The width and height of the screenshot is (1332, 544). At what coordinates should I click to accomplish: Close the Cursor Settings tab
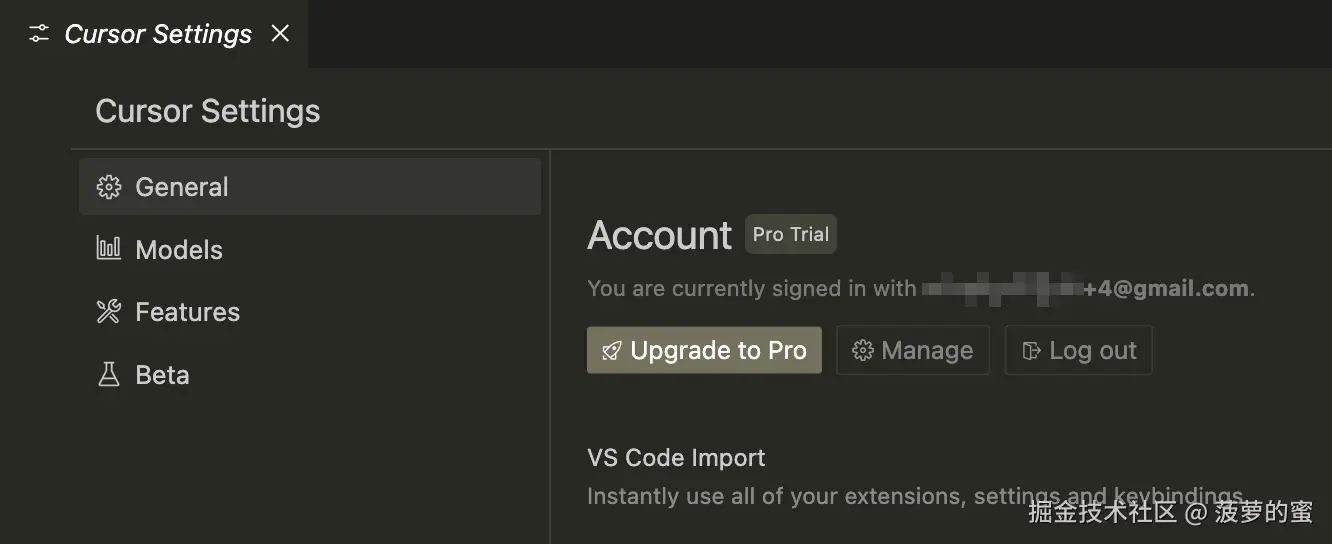(281, 34)
